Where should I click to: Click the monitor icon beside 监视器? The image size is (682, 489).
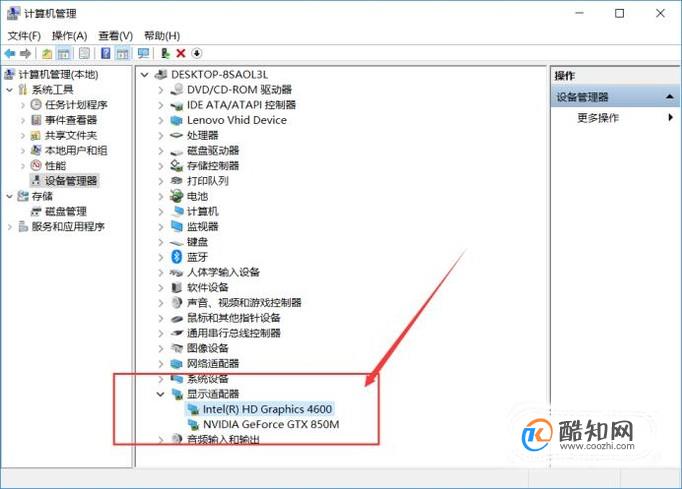(176, 226)
